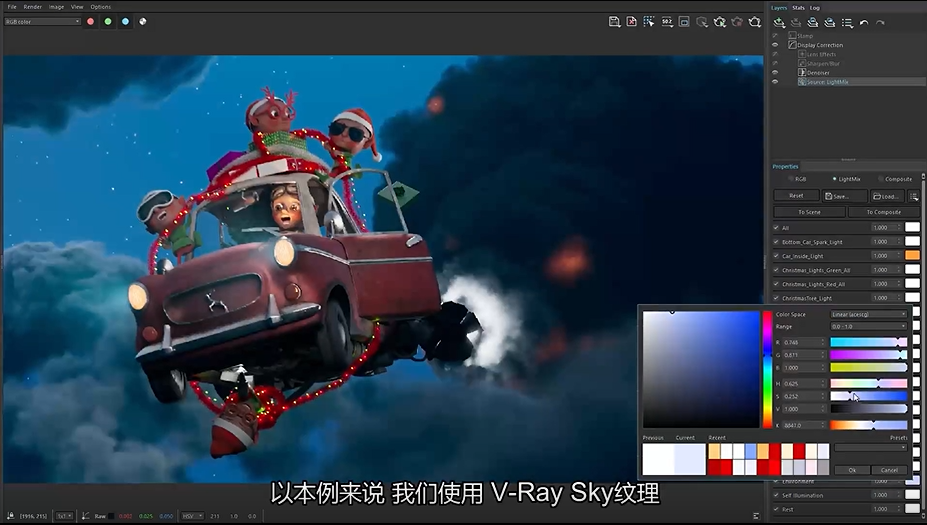Screen dimensions: 927x525
Task: Click the render teapot icon
Action: point(754,22)
